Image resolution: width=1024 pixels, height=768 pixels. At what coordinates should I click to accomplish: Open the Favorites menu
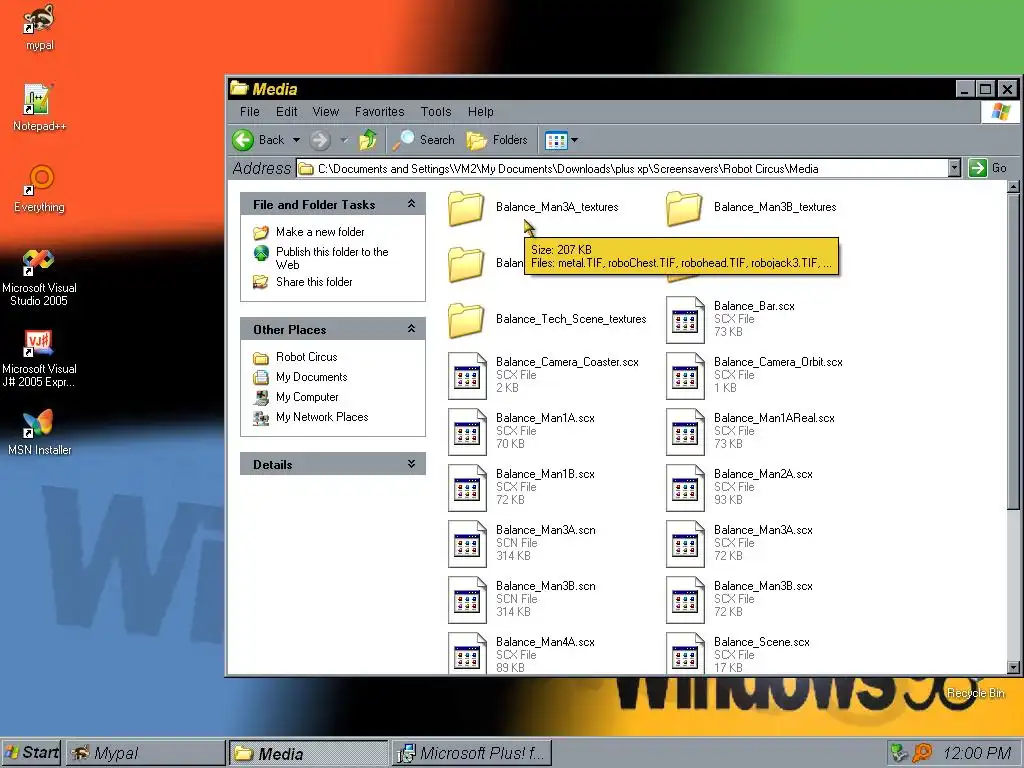pos(379,112)
